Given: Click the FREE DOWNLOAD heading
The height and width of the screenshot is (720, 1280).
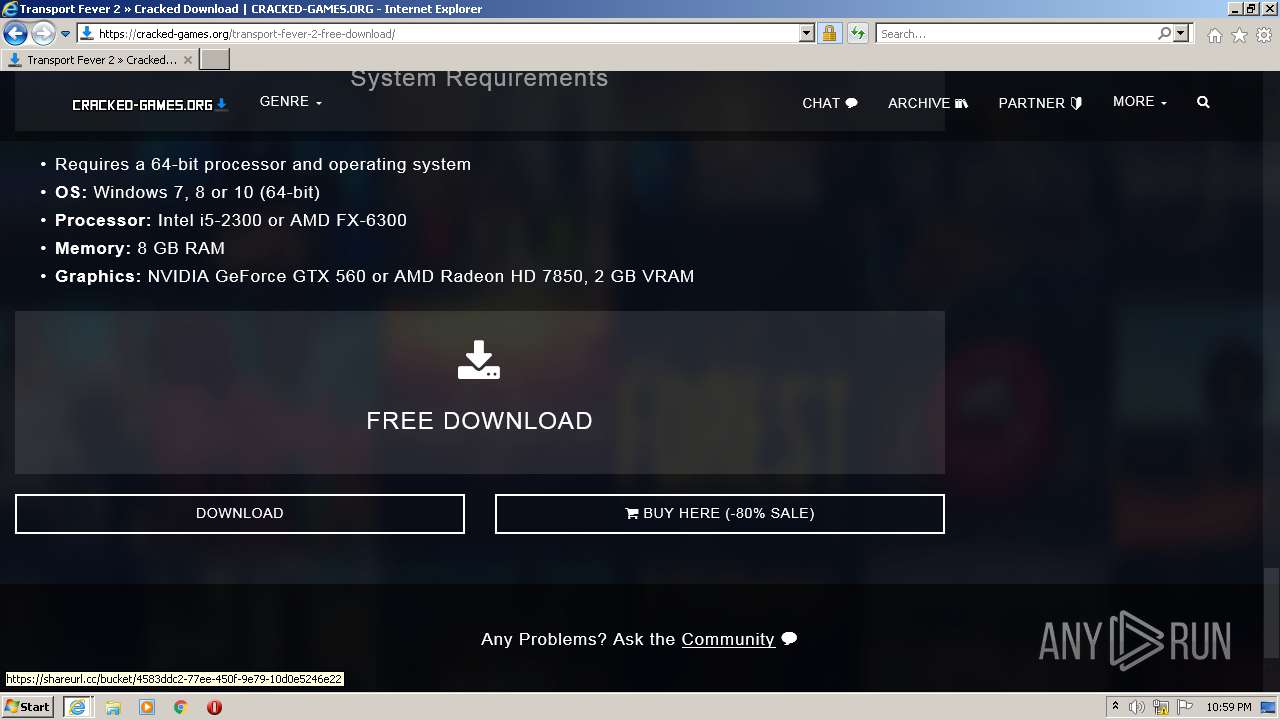Looking at the screenshot, I should 479,421.
